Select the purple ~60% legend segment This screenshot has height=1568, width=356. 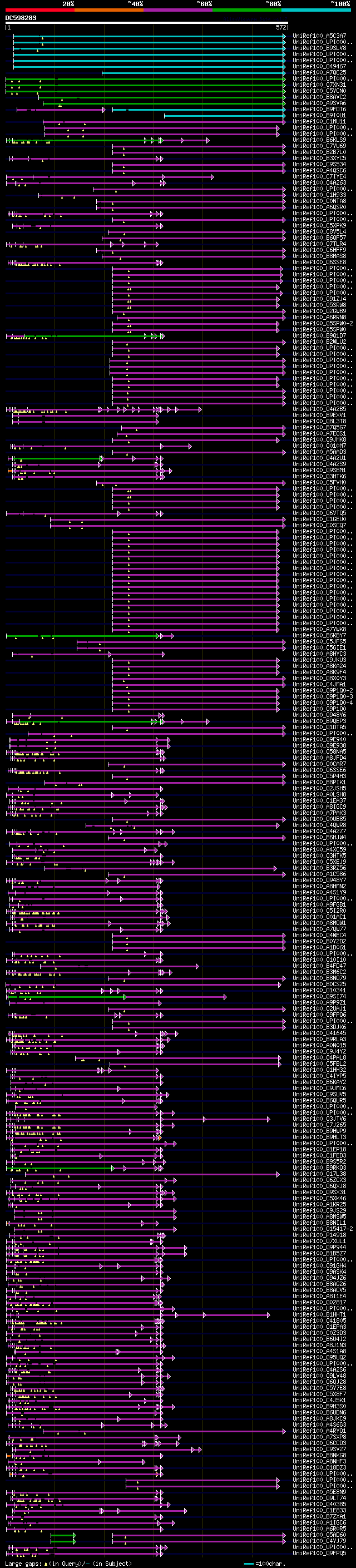tap(177, 10)
